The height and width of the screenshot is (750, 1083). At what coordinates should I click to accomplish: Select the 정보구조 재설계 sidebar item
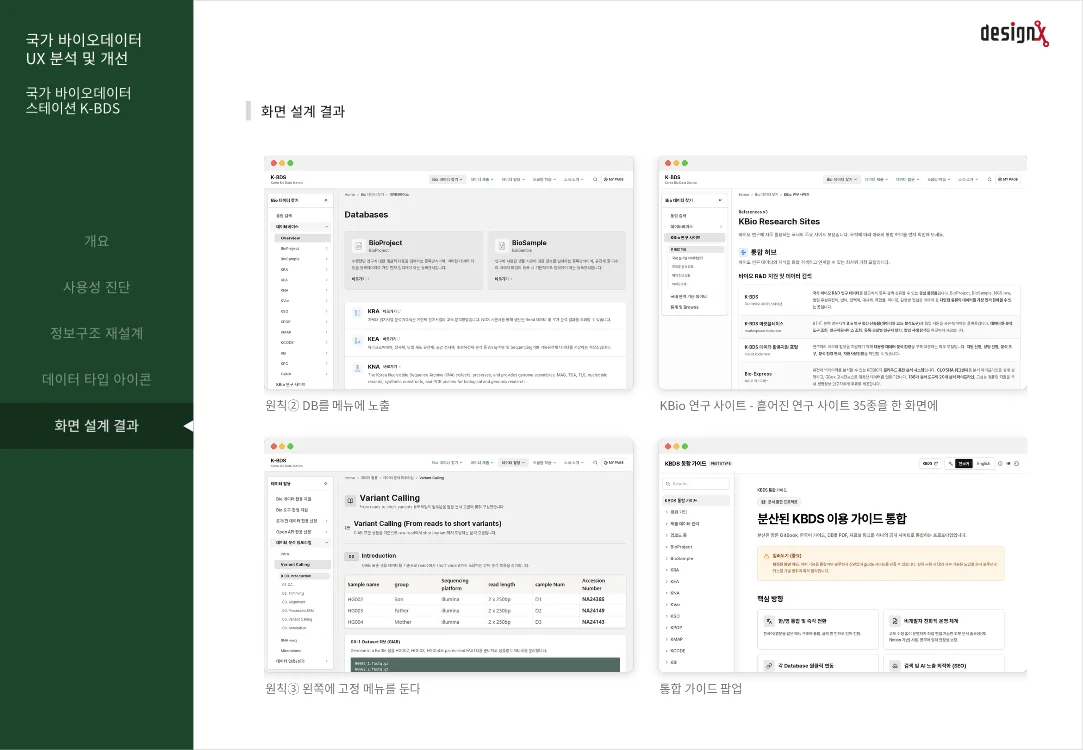click(x=96, y=334)
